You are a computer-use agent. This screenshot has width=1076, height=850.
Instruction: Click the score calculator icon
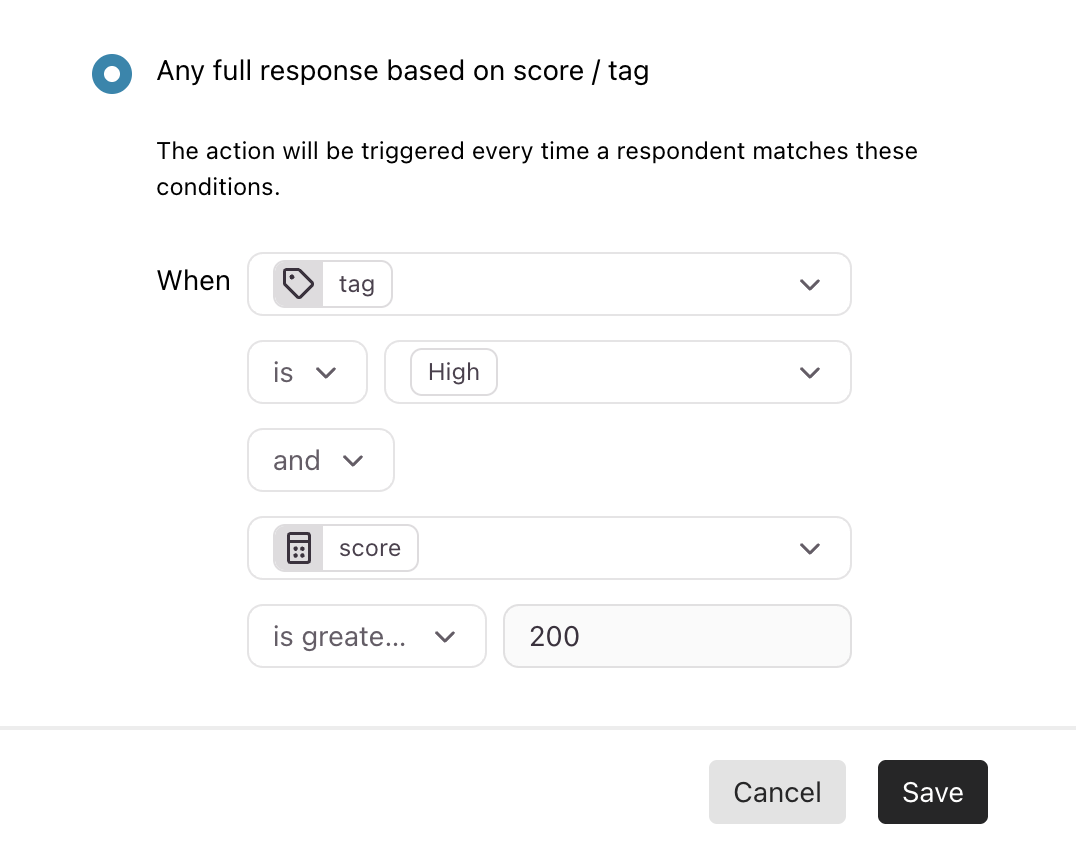coord(299,548)
